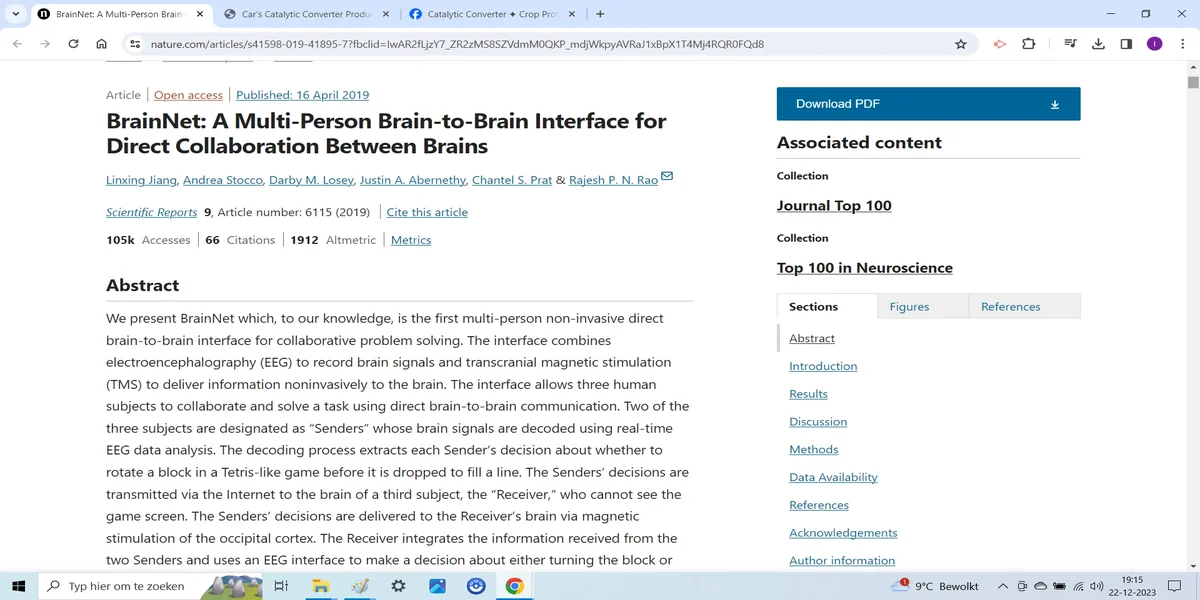Toggle the Chrome side panel

pyautogui.click(x=1126, y=44)
